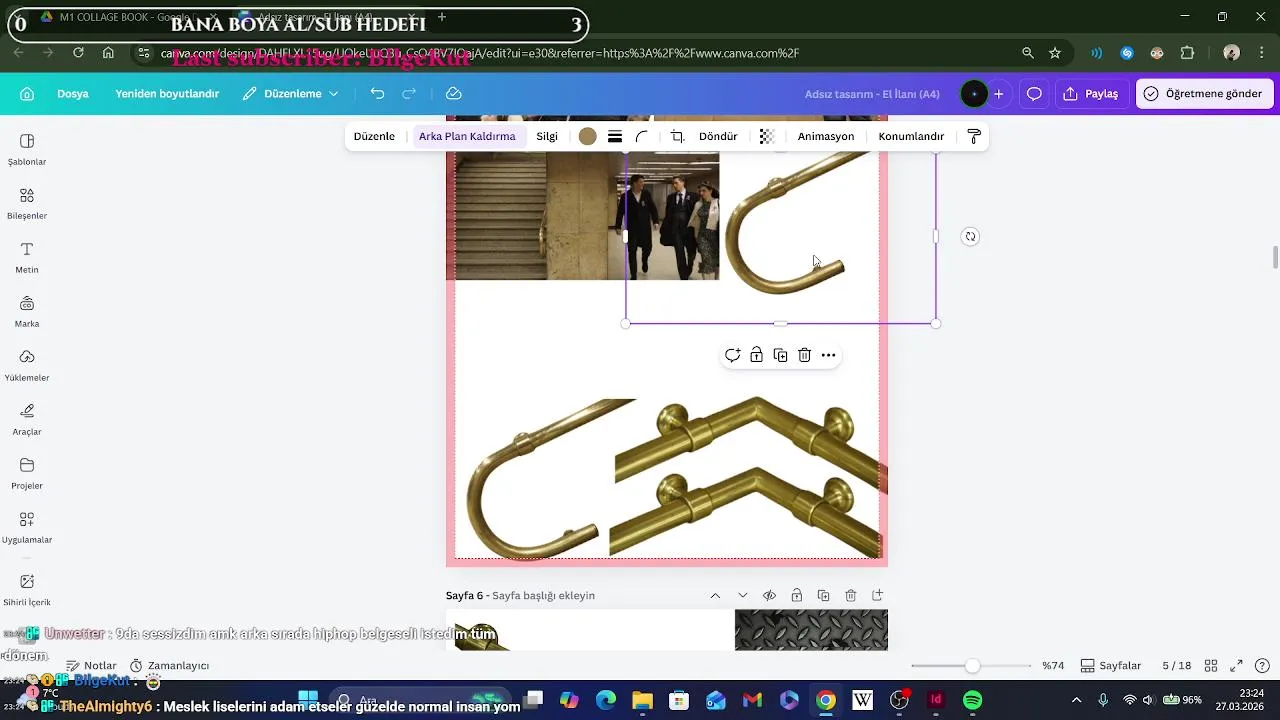Toggle grid view of pages
The width and height of the screenshot is (1280, 720).
click(1210, 665)
